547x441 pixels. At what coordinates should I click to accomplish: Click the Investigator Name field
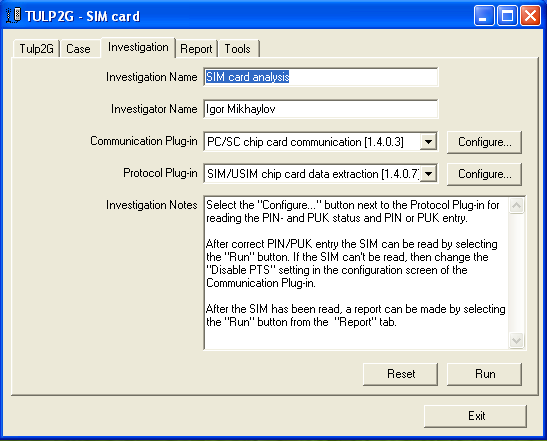click(x=320, y=109)
